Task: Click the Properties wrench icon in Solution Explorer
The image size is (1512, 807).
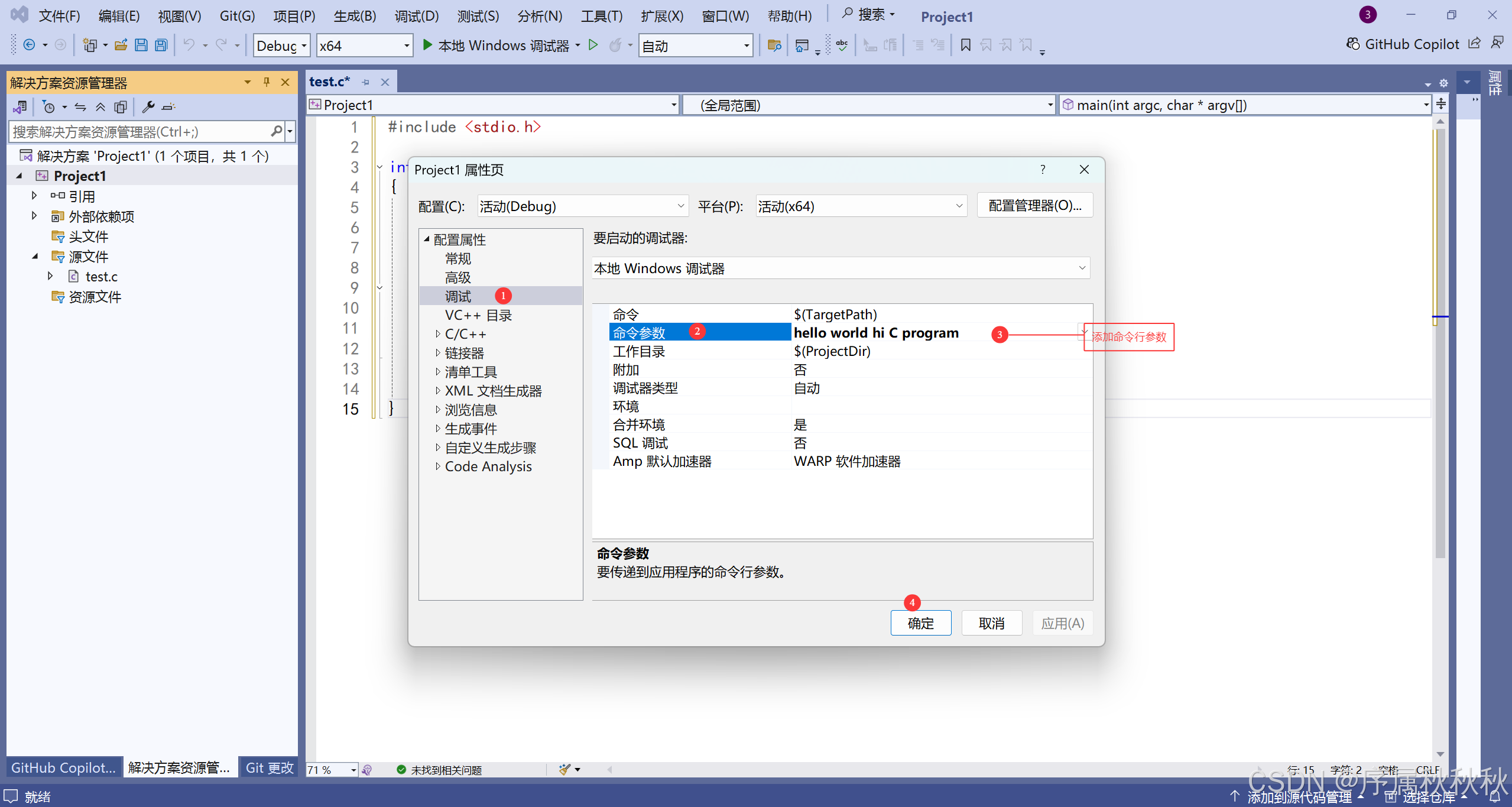Action: tap(148, 107)
